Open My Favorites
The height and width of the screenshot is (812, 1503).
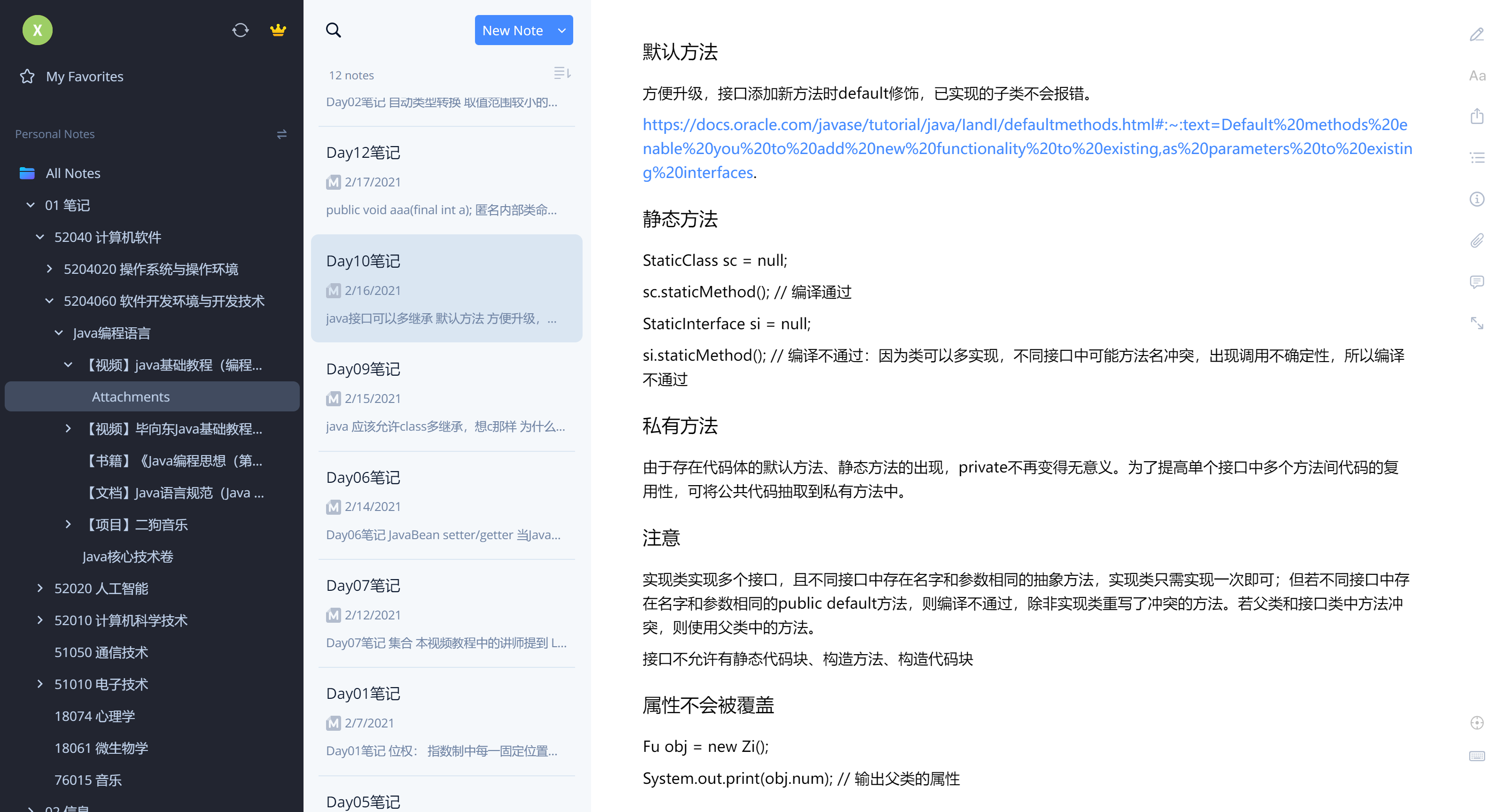pyautogui.click(x=85, y=77)
